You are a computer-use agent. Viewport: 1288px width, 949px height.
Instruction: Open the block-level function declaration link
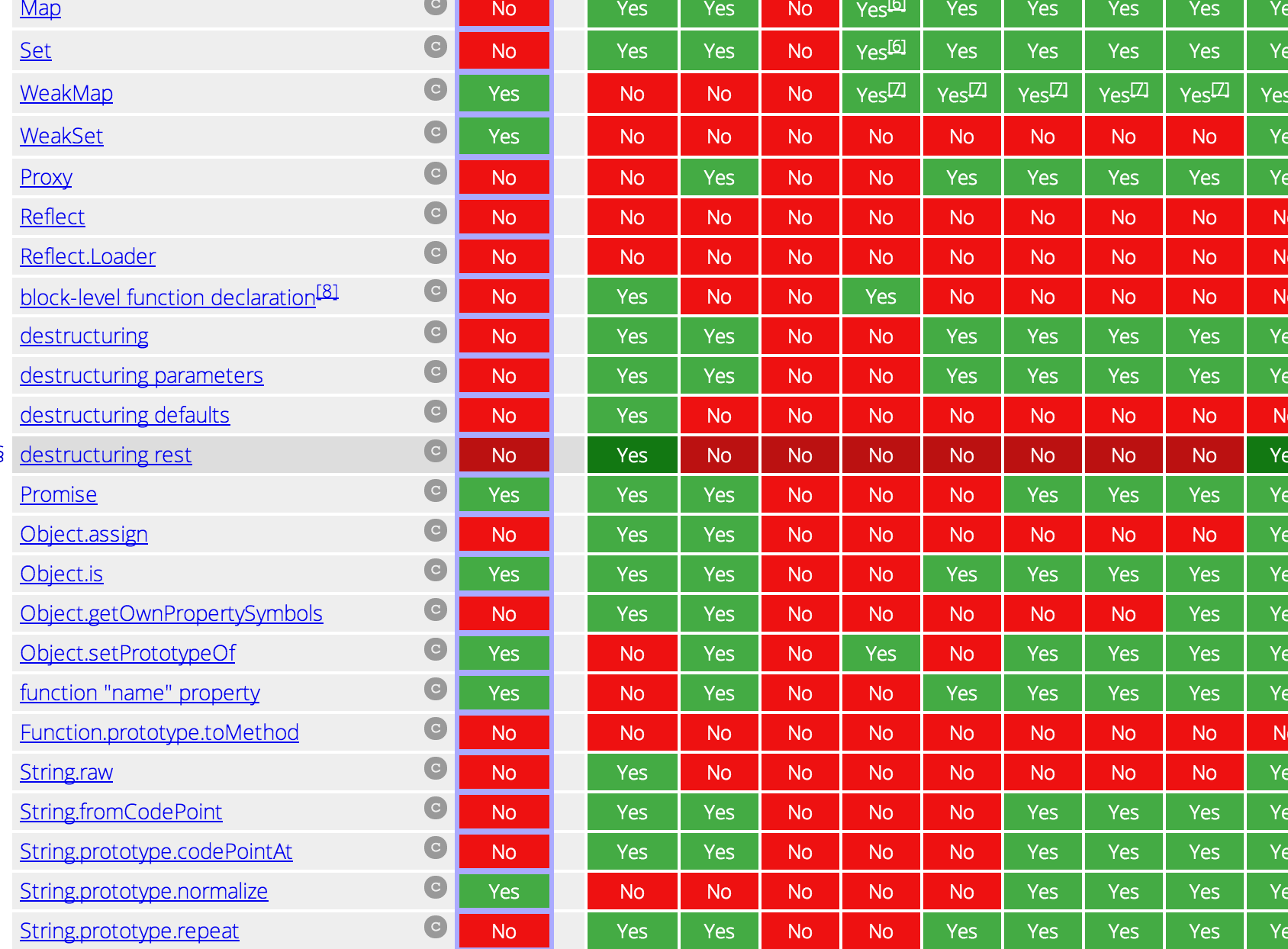coord(167,298)
